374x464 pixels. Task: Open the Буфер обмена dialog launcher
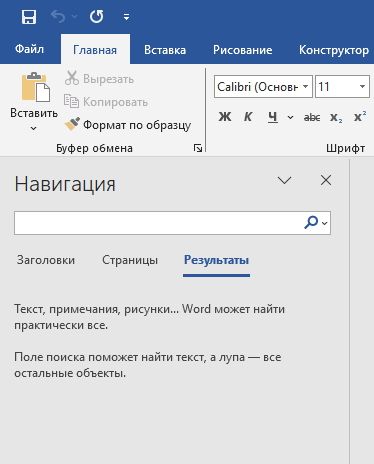[198, 148]
